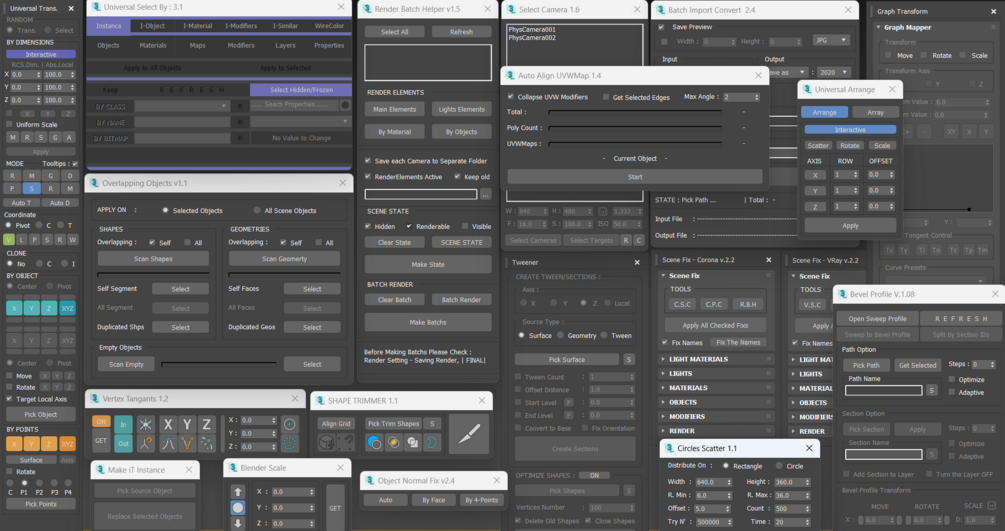
Task: Click the Width spinner field in Circles Scatter
Action: click(x=713, y=482)
